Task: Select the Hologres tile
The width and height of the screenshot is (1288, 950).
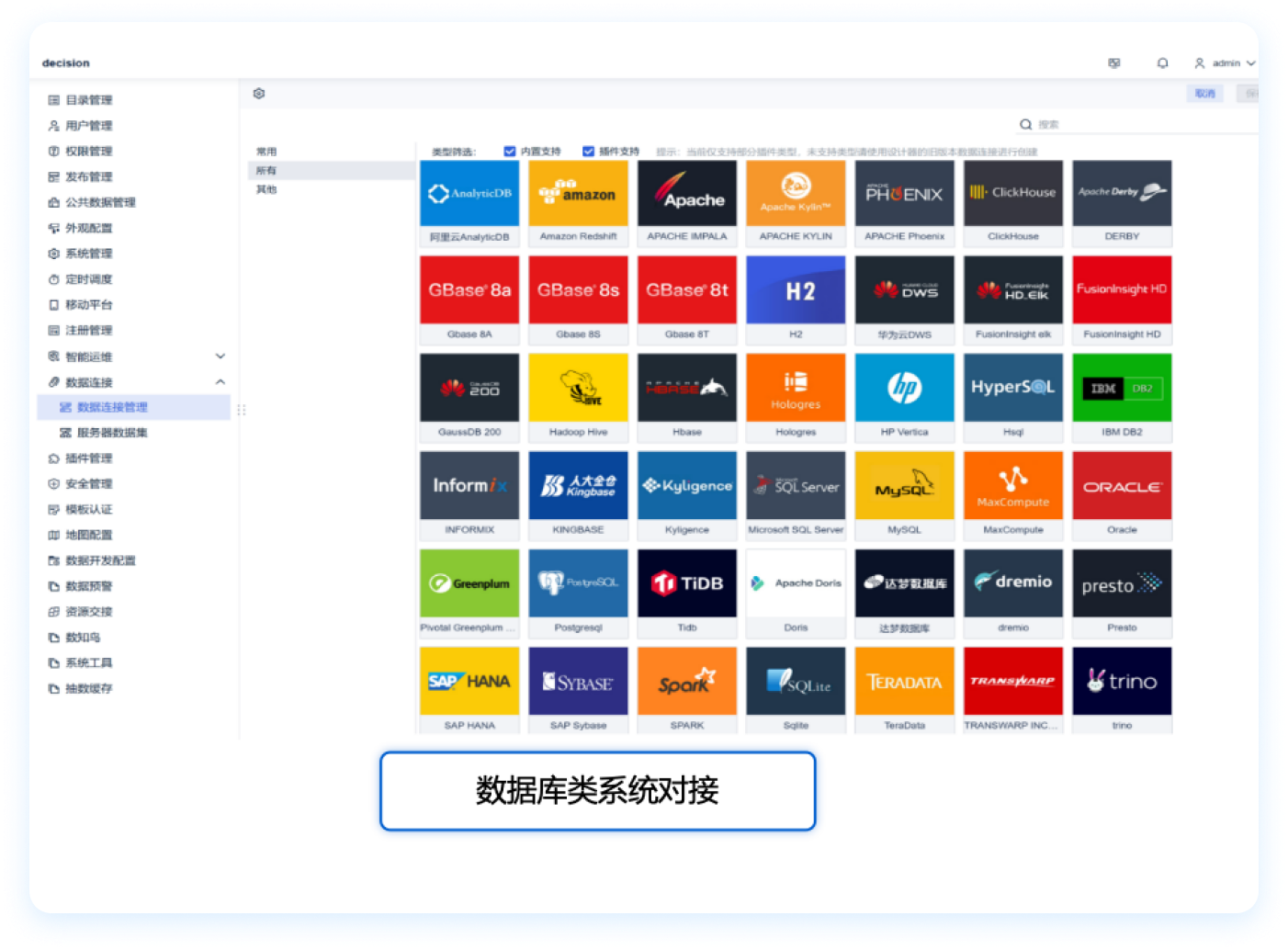Action: [796, 398]
